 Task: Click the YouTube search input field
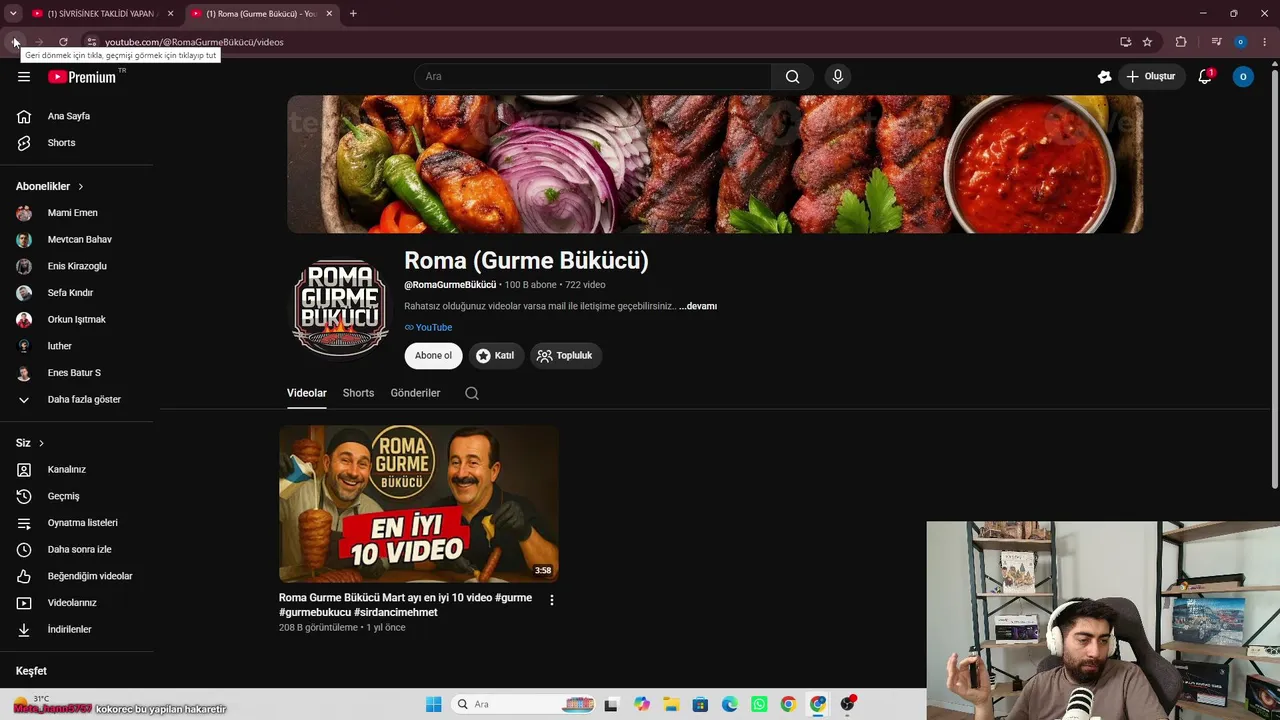pyautogui.click(x=592, y=77)
